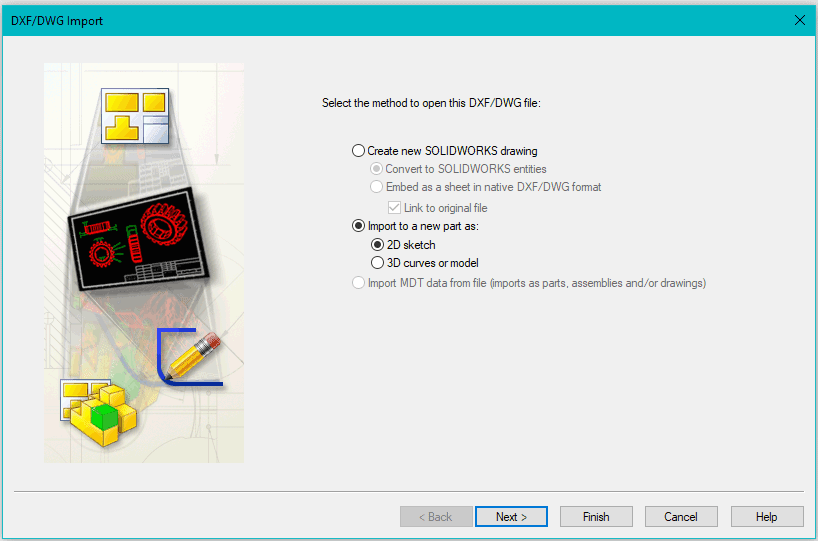Cancel the DXF/DWG import dialog
This screenshot has height=541, width=818.
point(681,516)
